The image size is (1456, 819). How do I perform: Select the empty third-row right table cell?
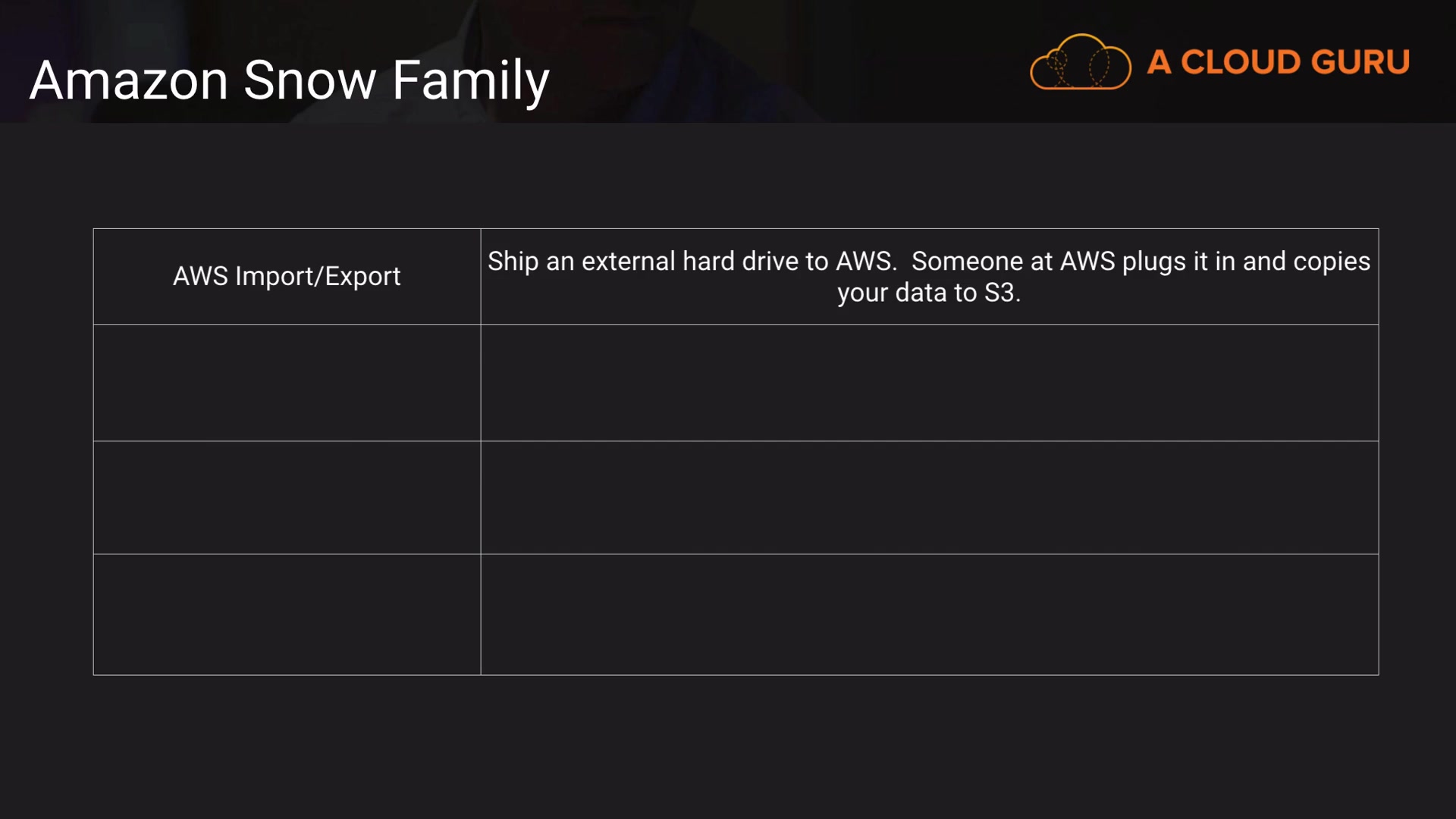click(929, 497)
